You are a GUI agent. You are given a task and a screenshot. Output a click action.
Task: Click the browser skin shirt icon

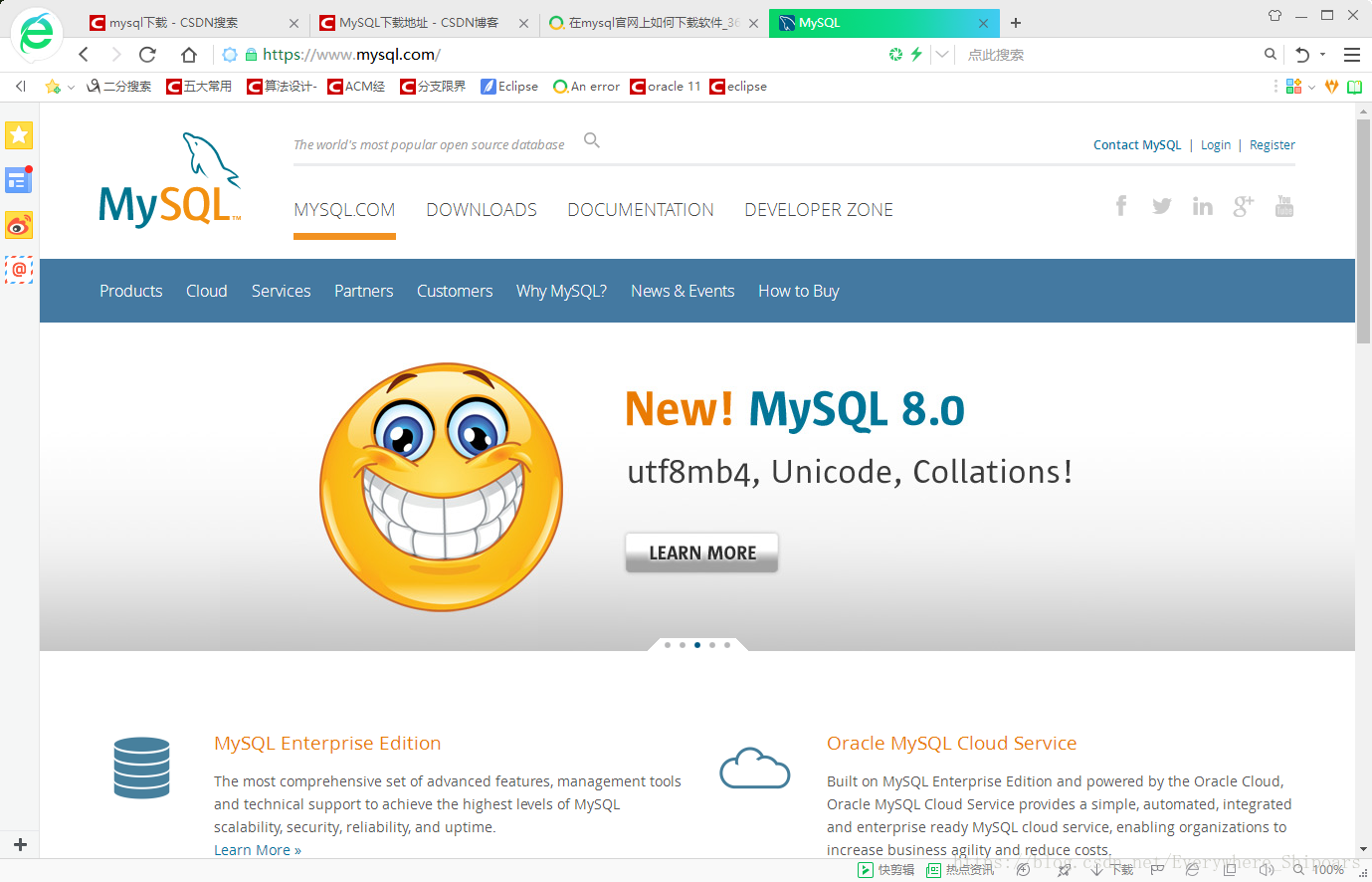(1275, 15)
